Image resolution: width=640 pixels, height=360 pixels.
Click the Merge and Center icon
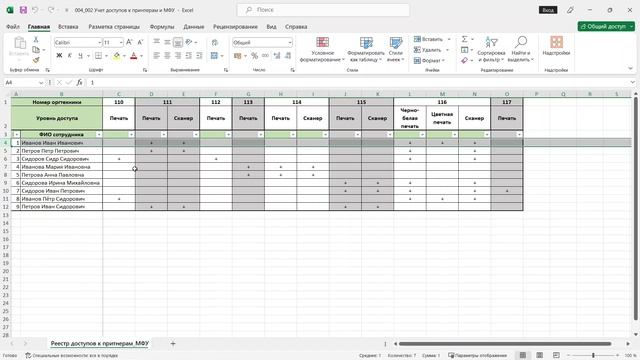pos(214,56)
